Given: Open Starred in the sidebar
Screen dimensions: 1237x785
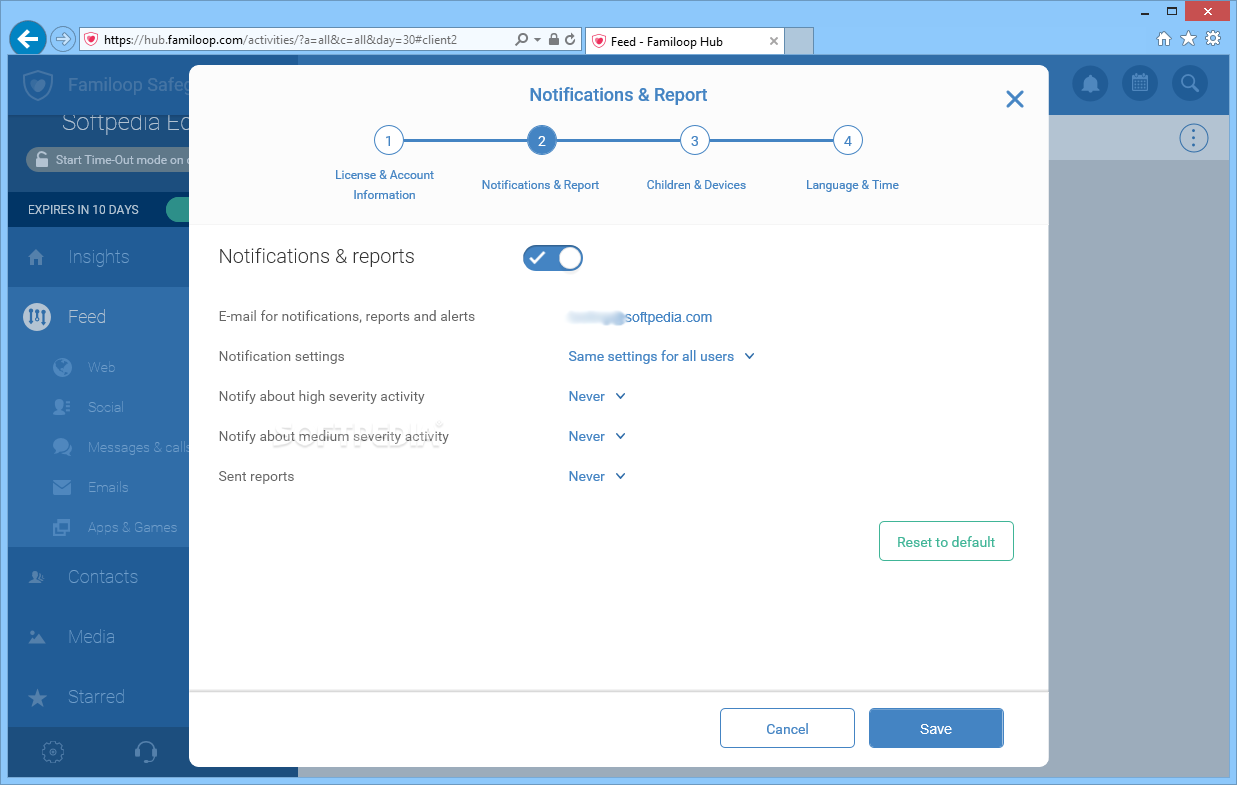Looking at the screenshot, I should point(96,697).
